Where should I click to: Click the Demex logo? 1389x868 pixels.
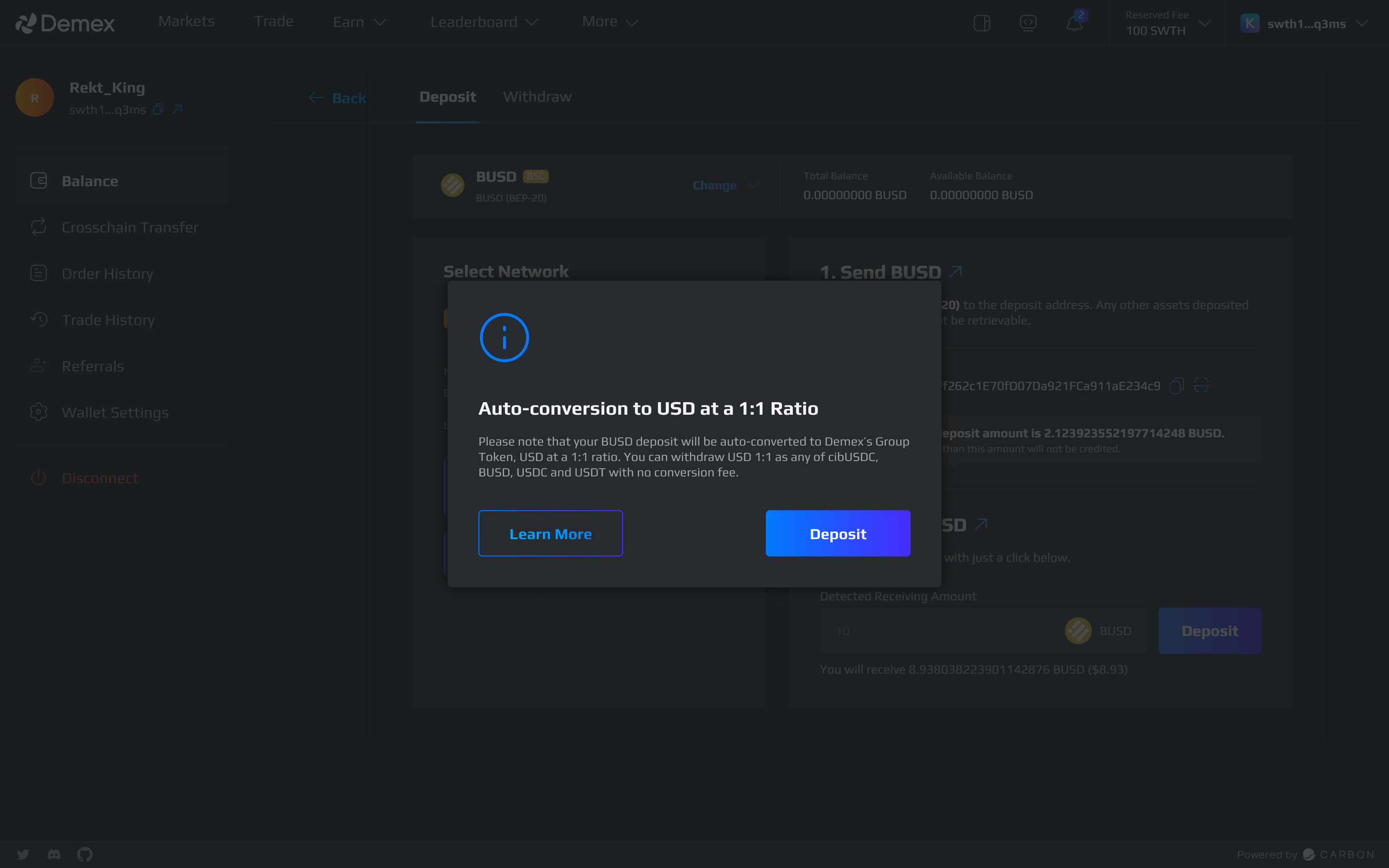pos(65,23)
